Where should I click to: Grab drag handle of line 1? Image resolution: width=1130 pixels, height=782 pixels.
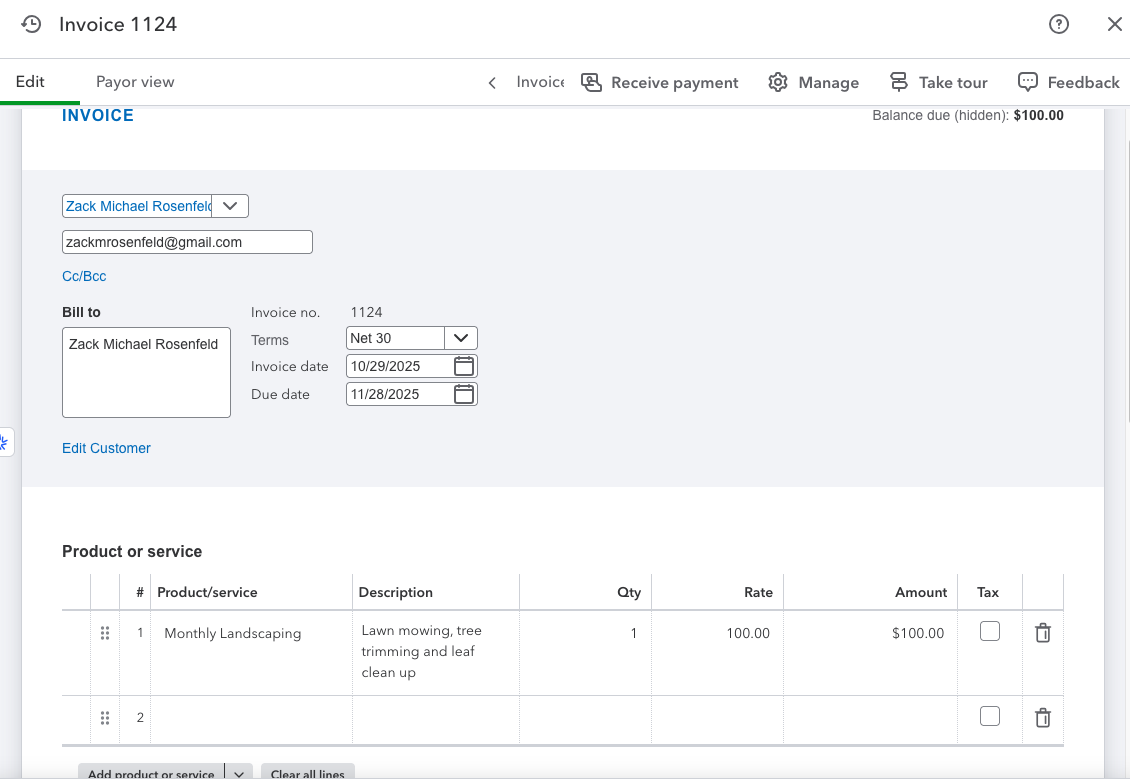[105, 633]
